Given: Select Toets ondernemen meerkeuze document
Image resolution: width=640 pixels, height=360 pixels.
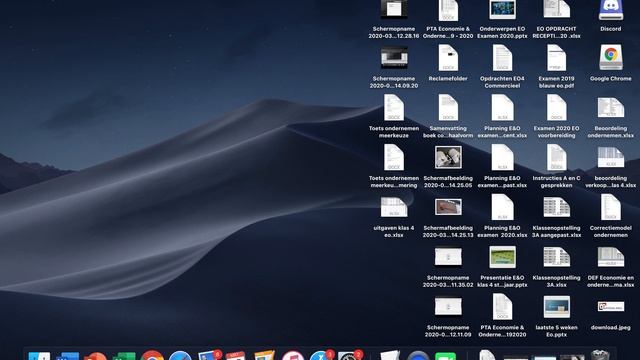Looking at the screenshot, I should pos(394,108).
